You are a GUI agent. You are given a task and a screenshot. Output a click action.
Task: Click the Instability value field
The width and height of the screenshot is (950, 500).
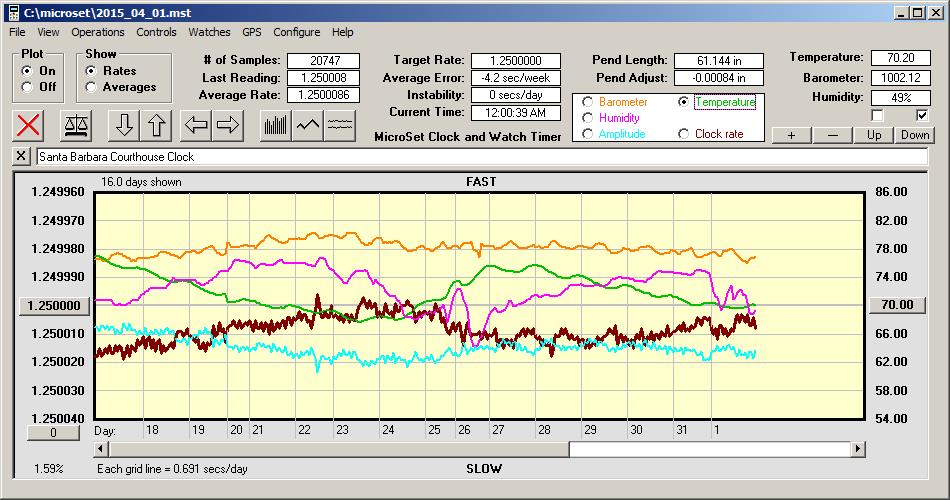click(x=516, y=95)
